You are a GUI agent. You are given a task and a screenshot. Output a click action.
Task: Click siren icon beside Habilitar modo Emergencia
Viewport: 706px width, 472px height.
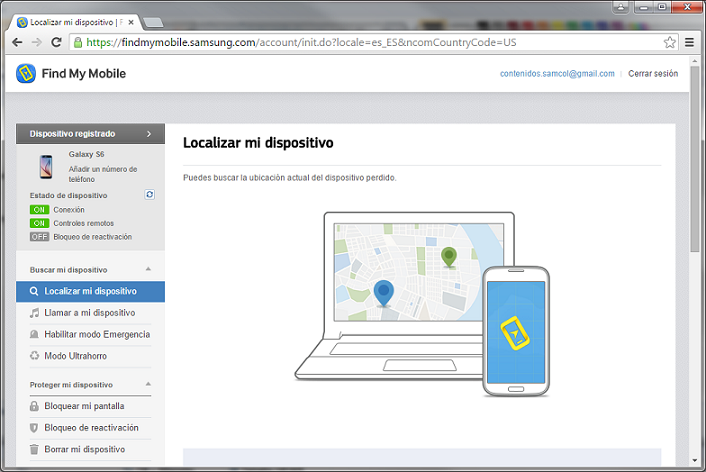pyautogui.click(x=34, y=335)
